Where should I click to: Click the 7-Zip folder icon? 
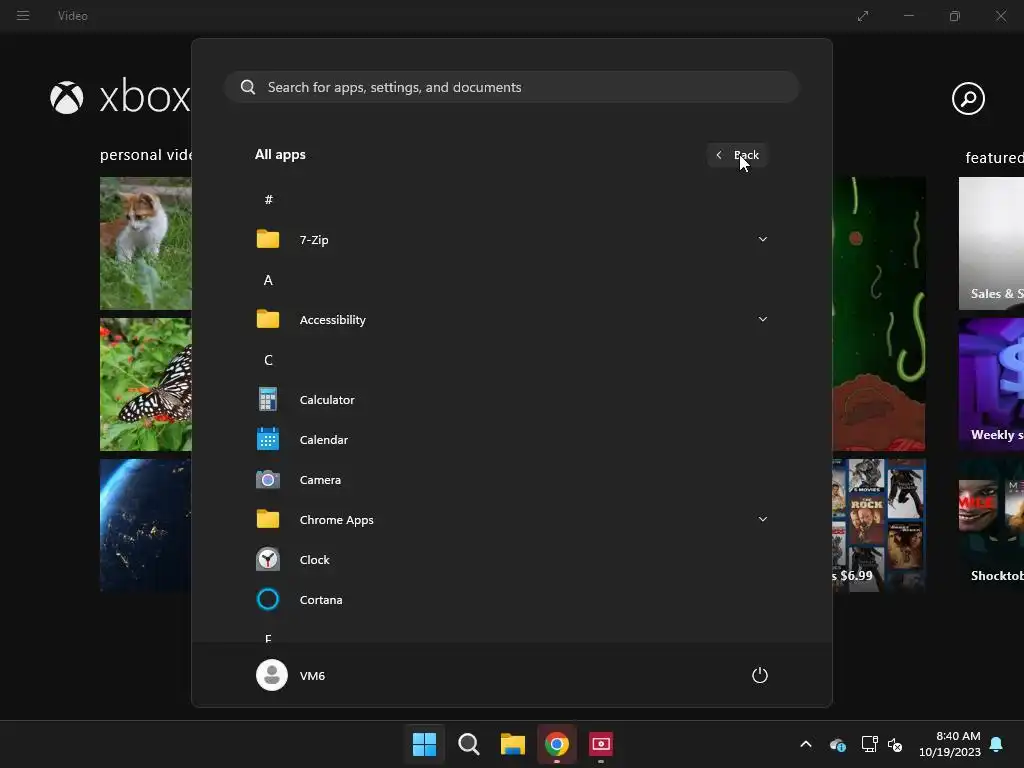click(x=268, y=240)
